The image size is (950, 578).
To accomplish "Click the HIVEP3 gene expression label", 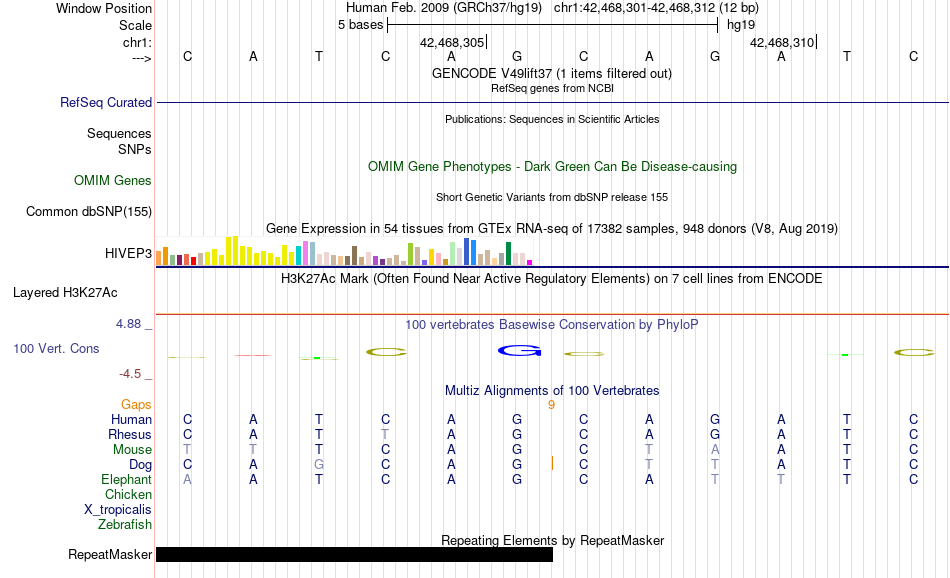I will coord(128,253).
